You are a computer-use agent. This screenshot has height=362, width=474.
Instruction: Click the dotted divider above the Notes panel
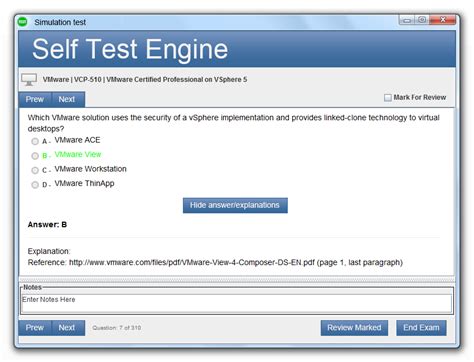237,279
